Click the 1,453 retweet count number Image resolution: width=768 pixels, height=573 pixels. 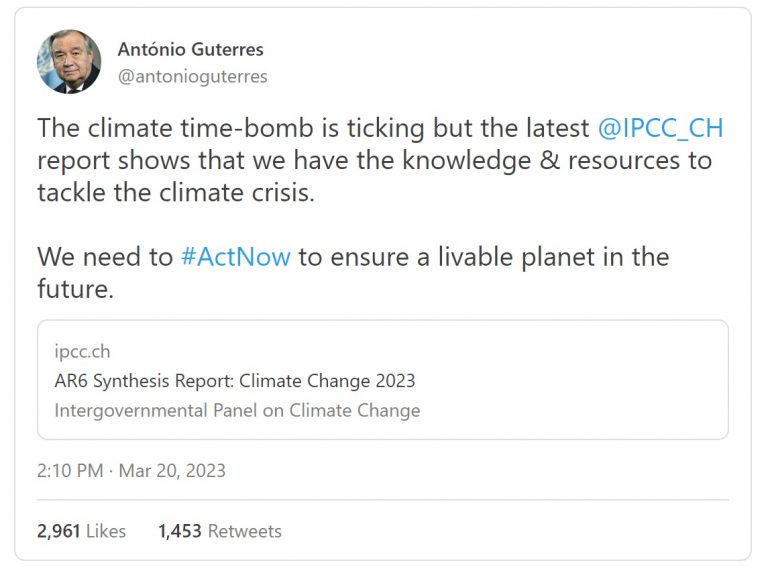click(180, 531)
